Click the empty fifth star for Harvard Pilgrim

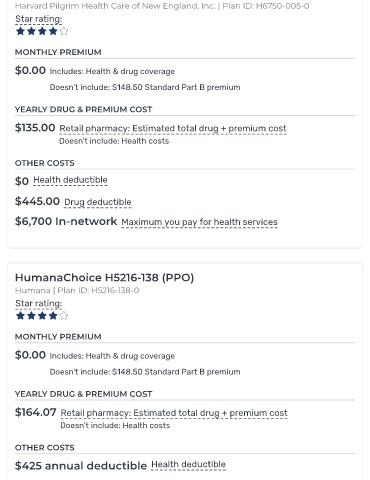click(64, 31)
